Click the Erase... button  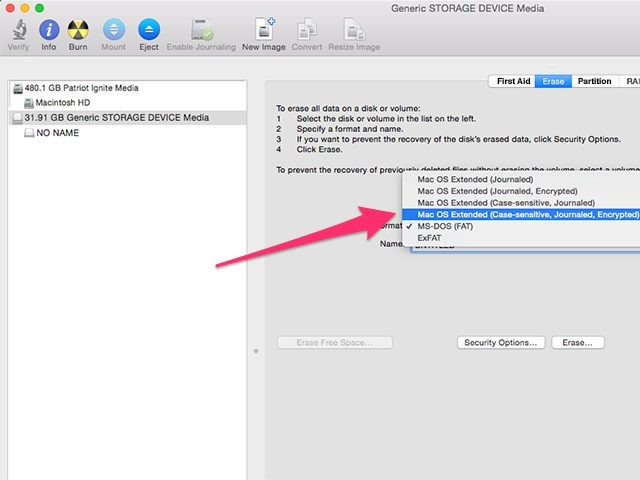(x=578, y=342)
